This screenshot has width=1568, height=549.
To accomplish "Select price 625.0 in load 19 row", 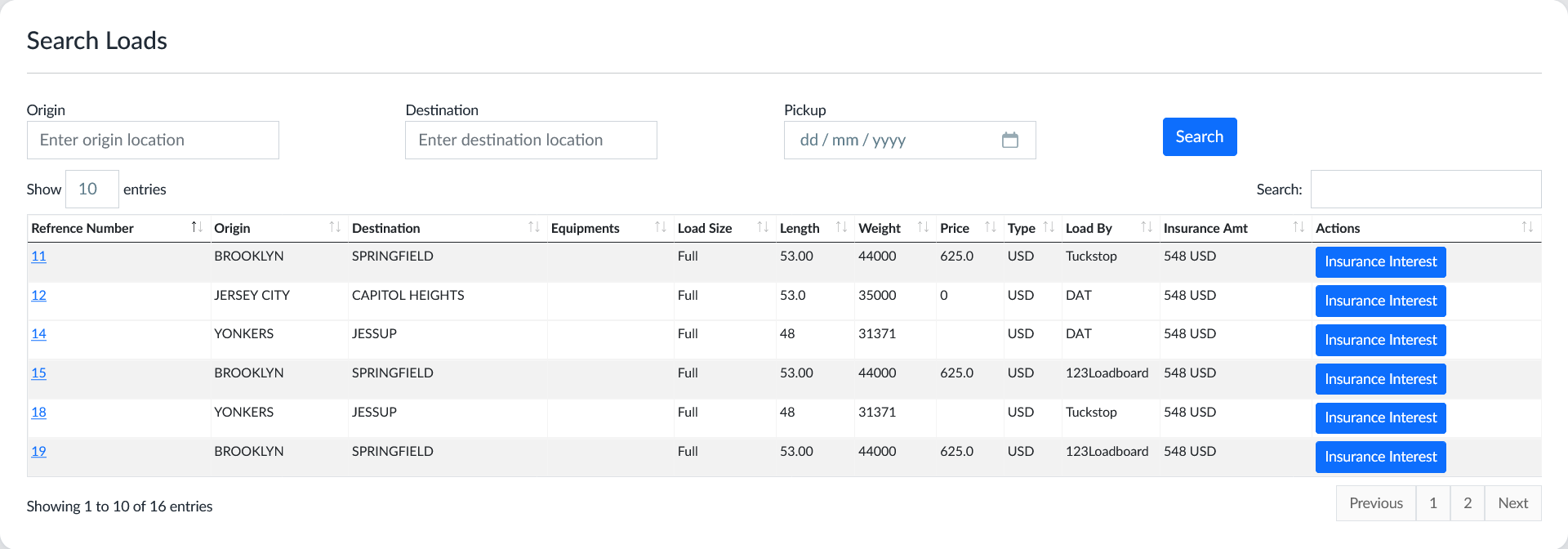I will 956,451.
